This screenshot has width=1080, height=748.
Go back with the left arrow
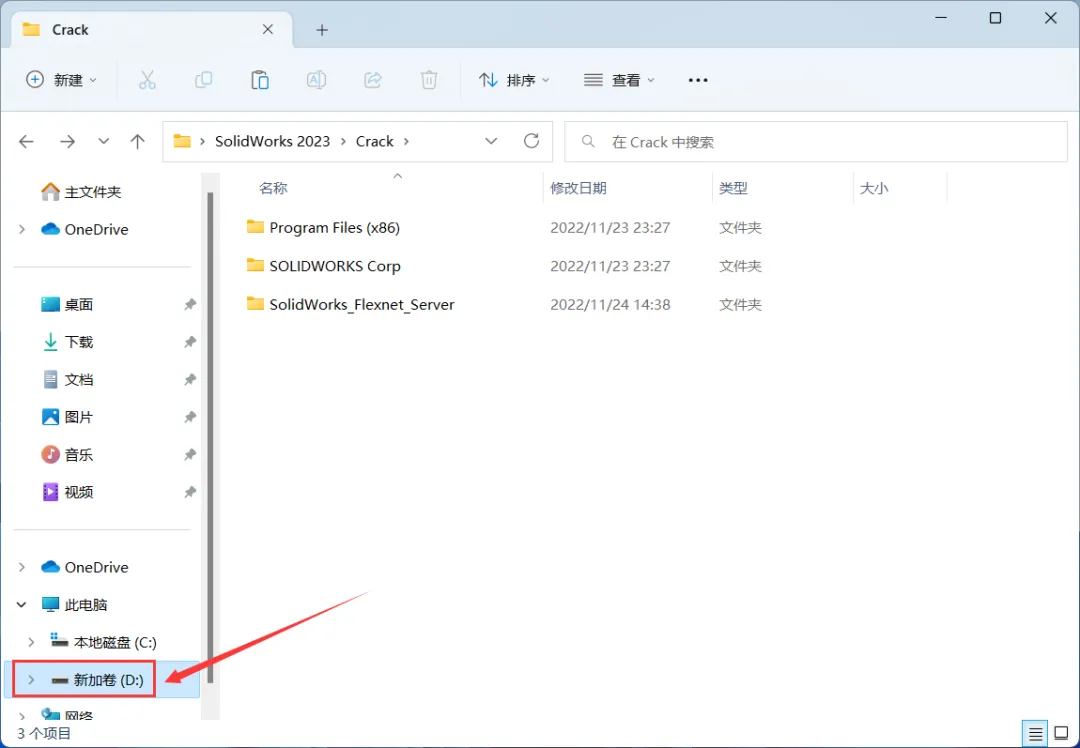click(26, 141)
